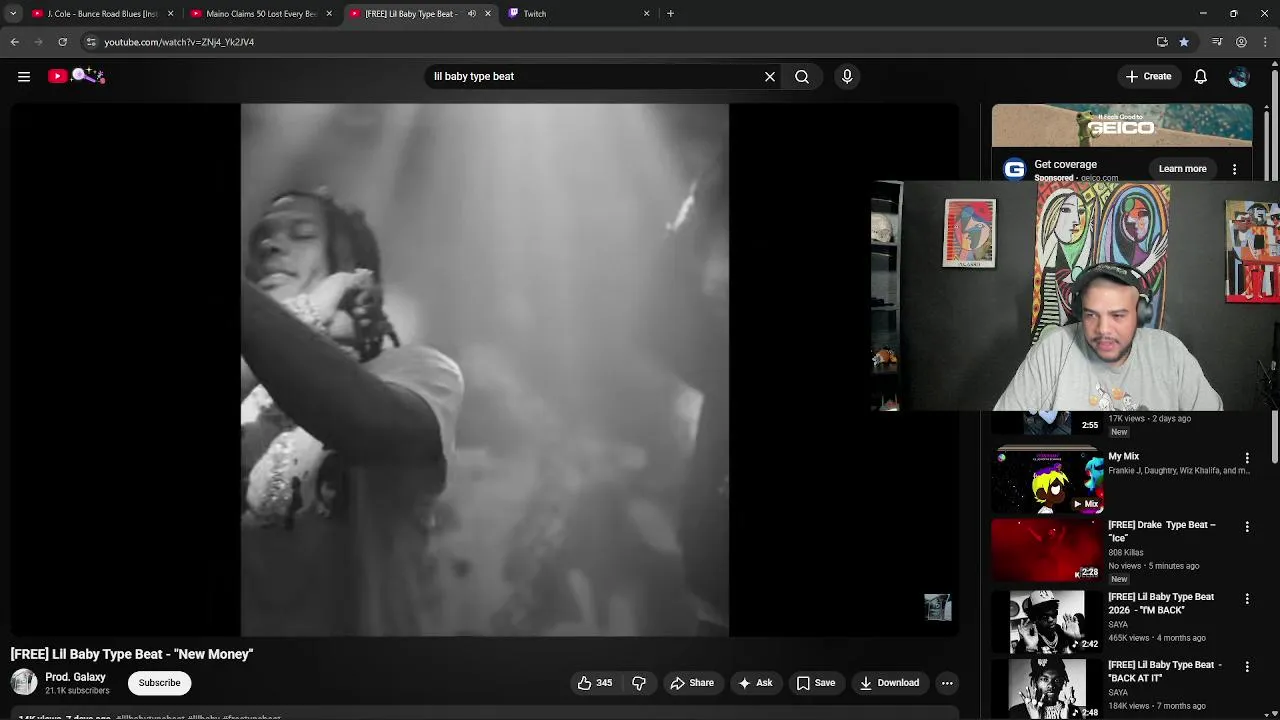
Task: Dislike the New Money video
Action: click(639, 683)
